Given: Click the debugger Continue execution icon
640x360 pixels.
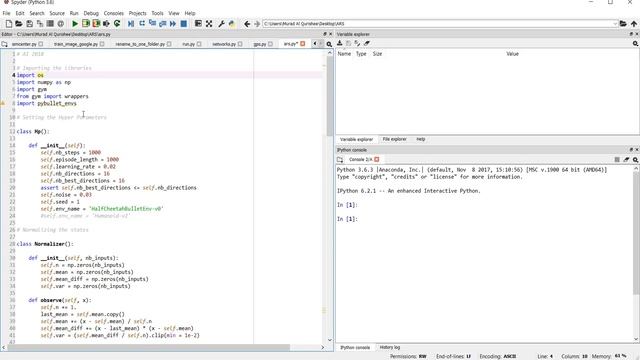Looking at the screenshot, I should coord(173,24).
